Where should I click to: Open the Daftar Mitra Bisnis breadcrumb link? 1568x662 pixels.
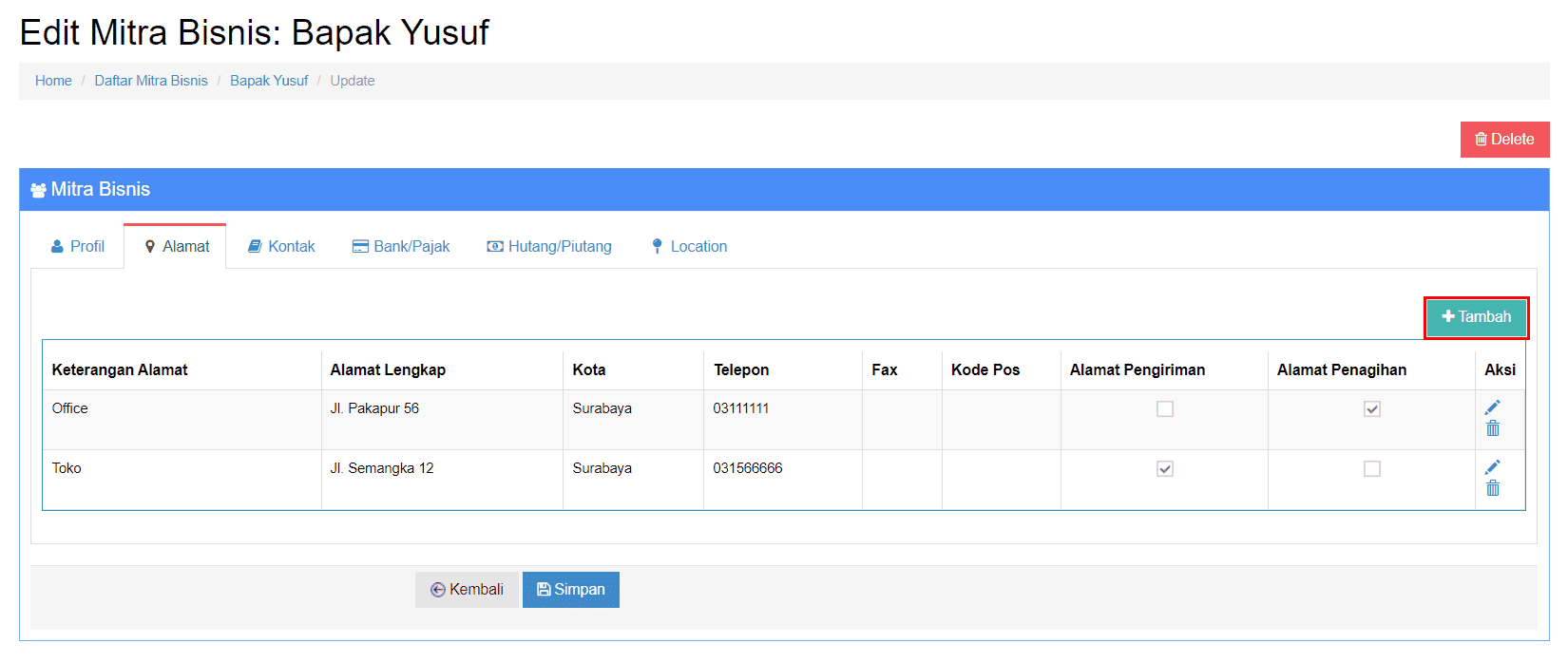(x=151, y=81)
